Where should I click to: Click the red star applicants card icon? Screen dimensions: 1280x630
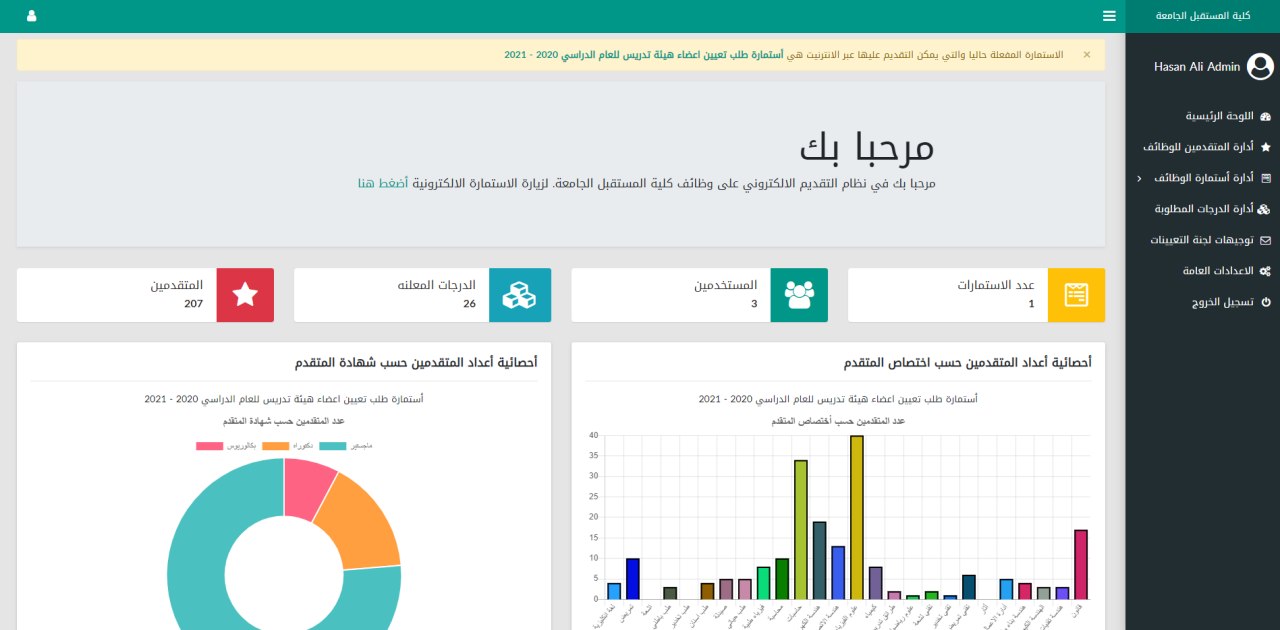coord(245,295)
